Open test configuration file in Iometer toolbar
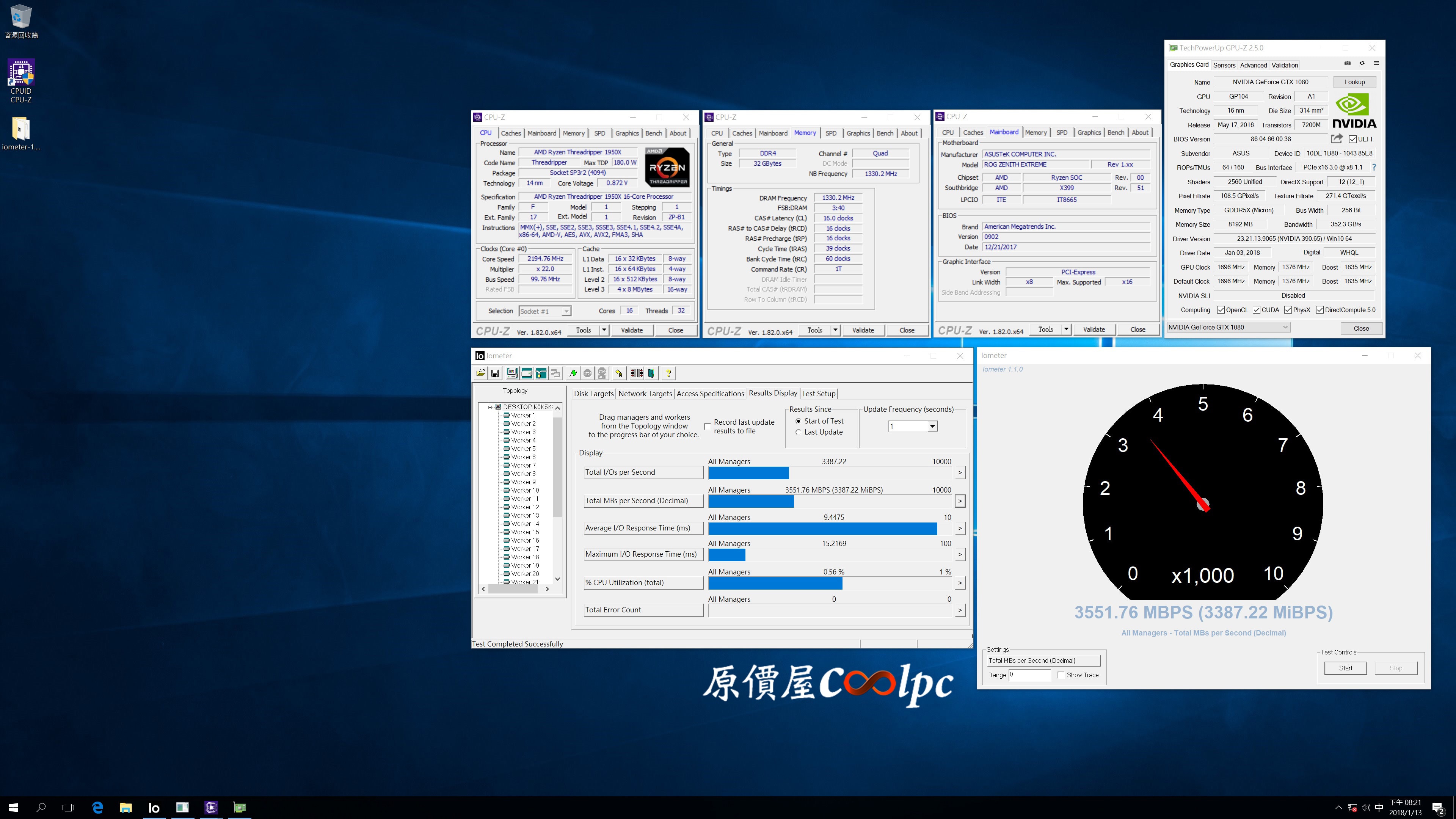 [x=480, y=373]
